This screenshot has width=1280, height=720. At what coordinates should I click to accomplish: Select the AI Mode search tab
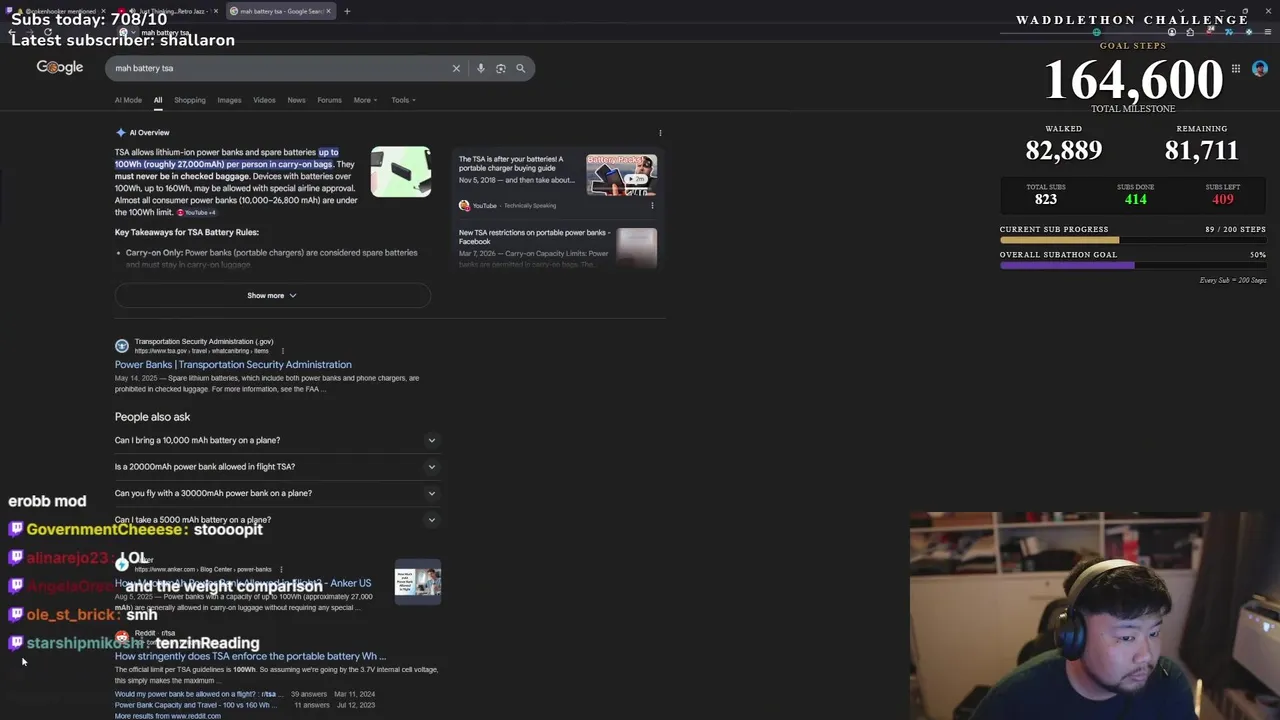[128, 100]
